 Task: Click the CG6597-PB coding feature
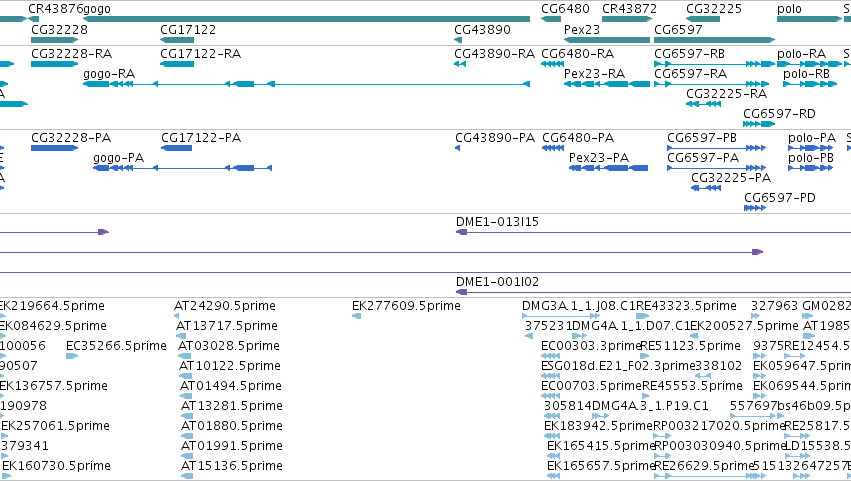pos(716,148)
